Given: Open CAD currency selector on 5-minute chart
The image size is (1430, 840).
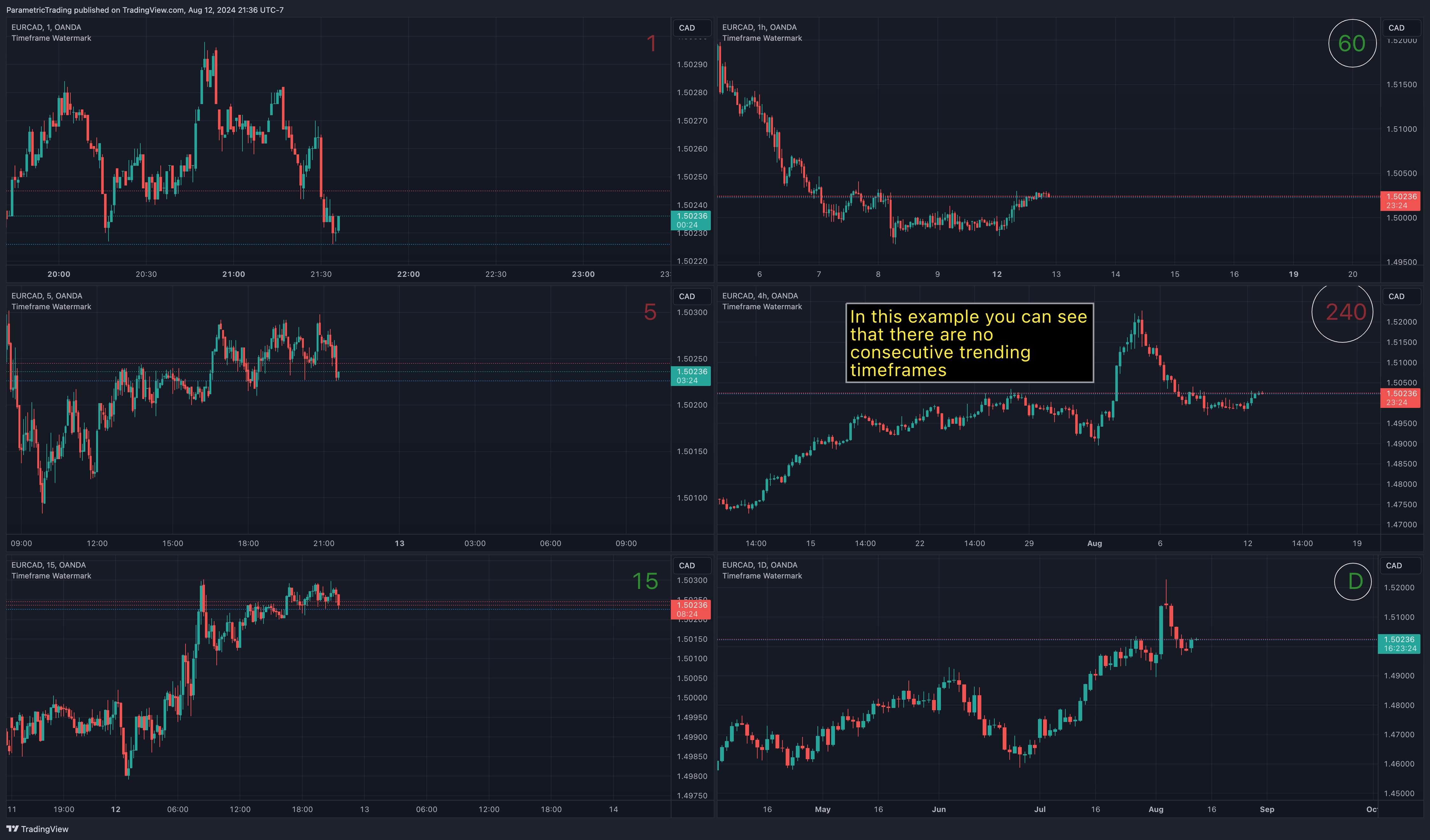Looking at the screenshot, I should click(x=692, y=296).
